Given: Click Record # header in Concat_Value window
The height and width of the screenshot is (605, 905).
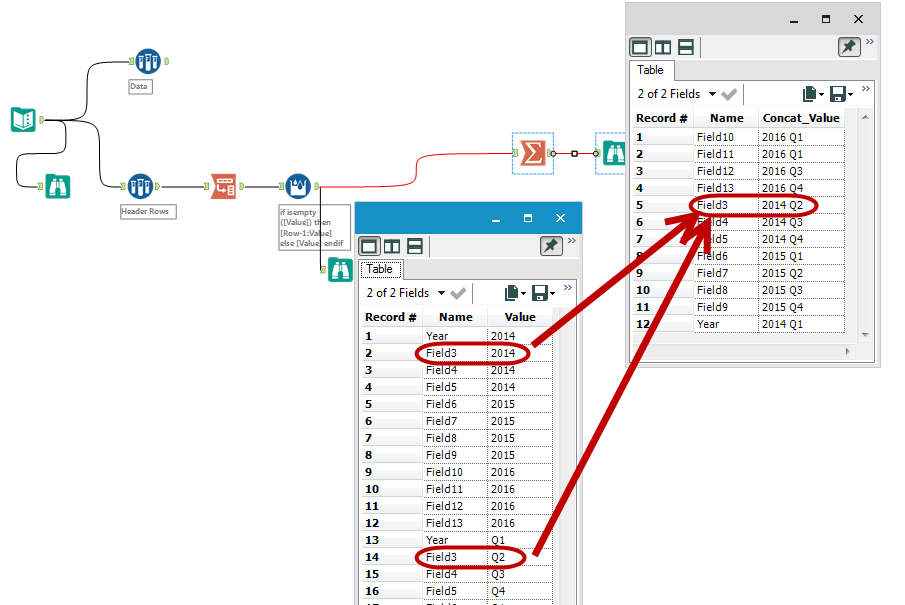Looking at the screenshot, I should [661, 118].
